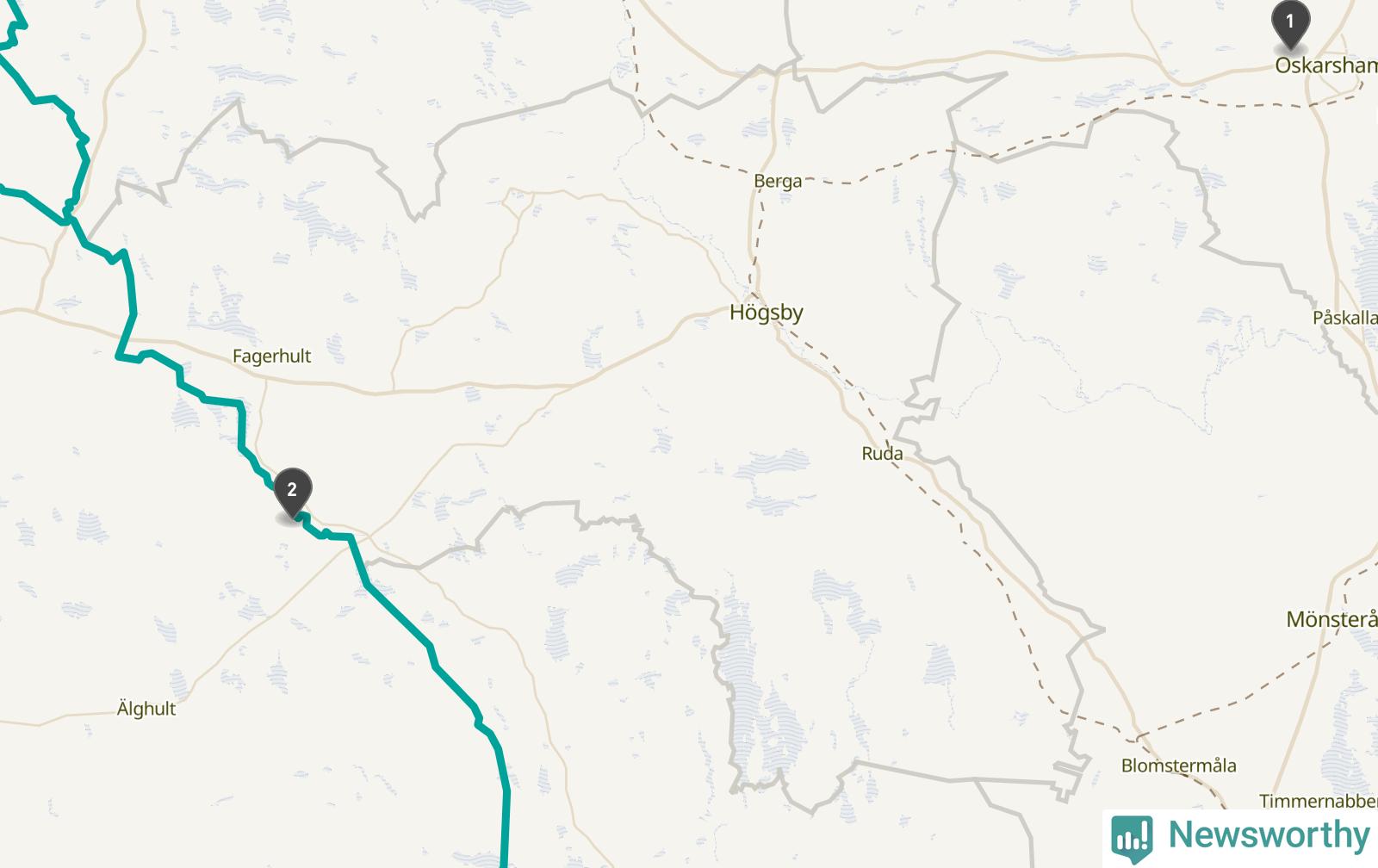Open the Newsworthy logo link
This screenshot has width=1378, height=868.
pyautogui.click(x=1240, y=837)
